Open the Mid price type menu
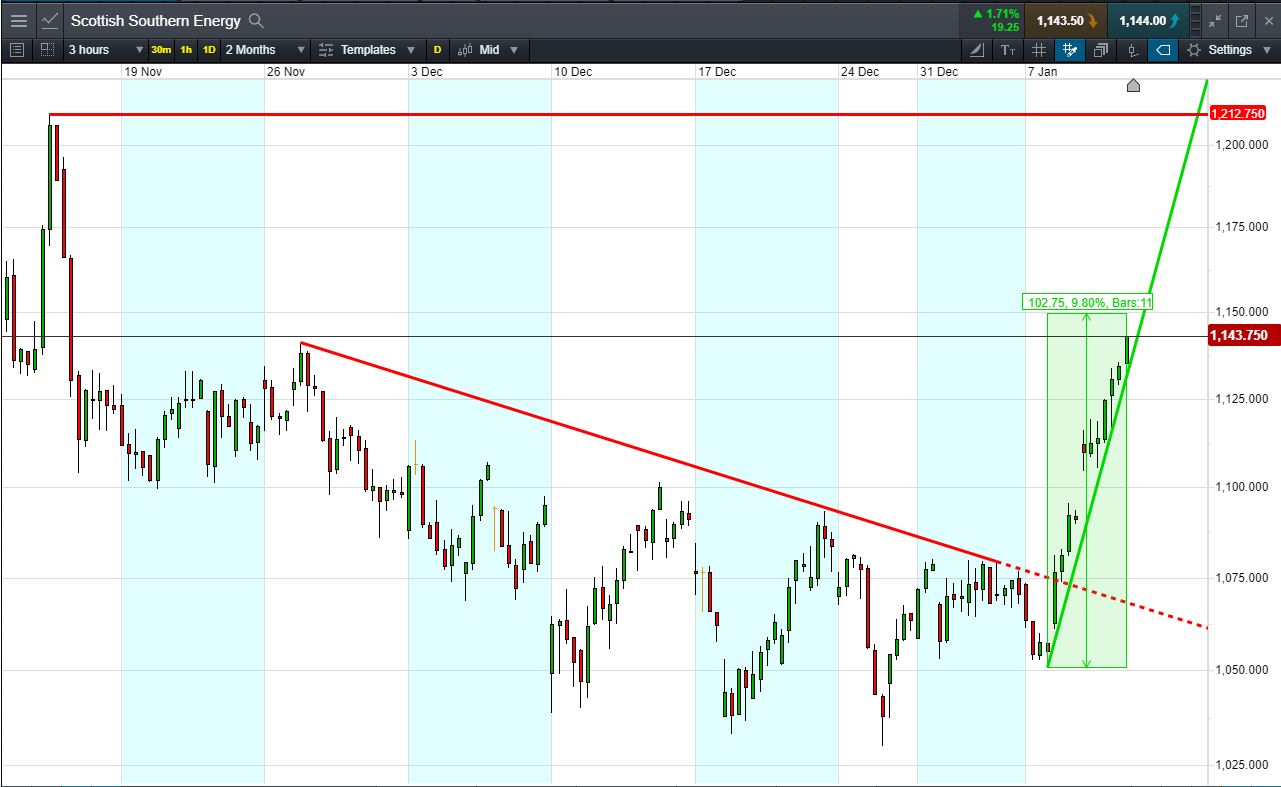 [490, 50]
